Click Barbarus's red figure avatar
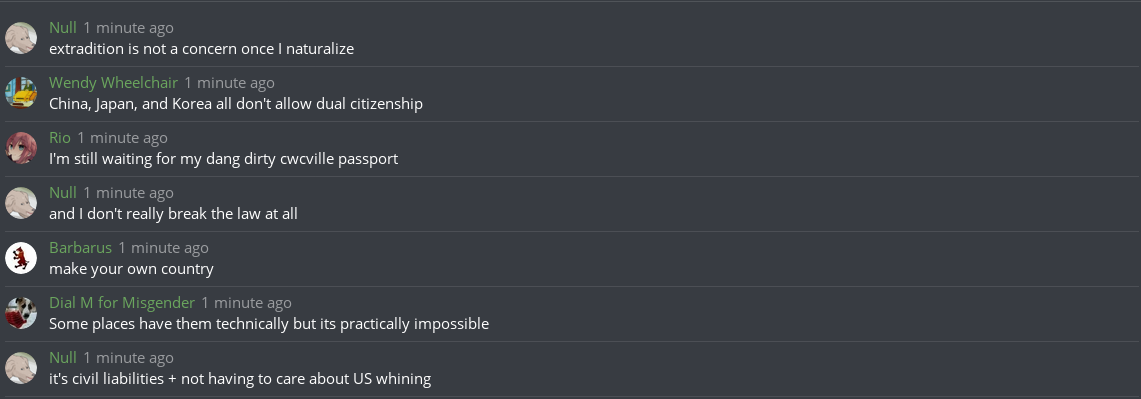The height and width of the screenshot is (399, 1141). point(21,258)
